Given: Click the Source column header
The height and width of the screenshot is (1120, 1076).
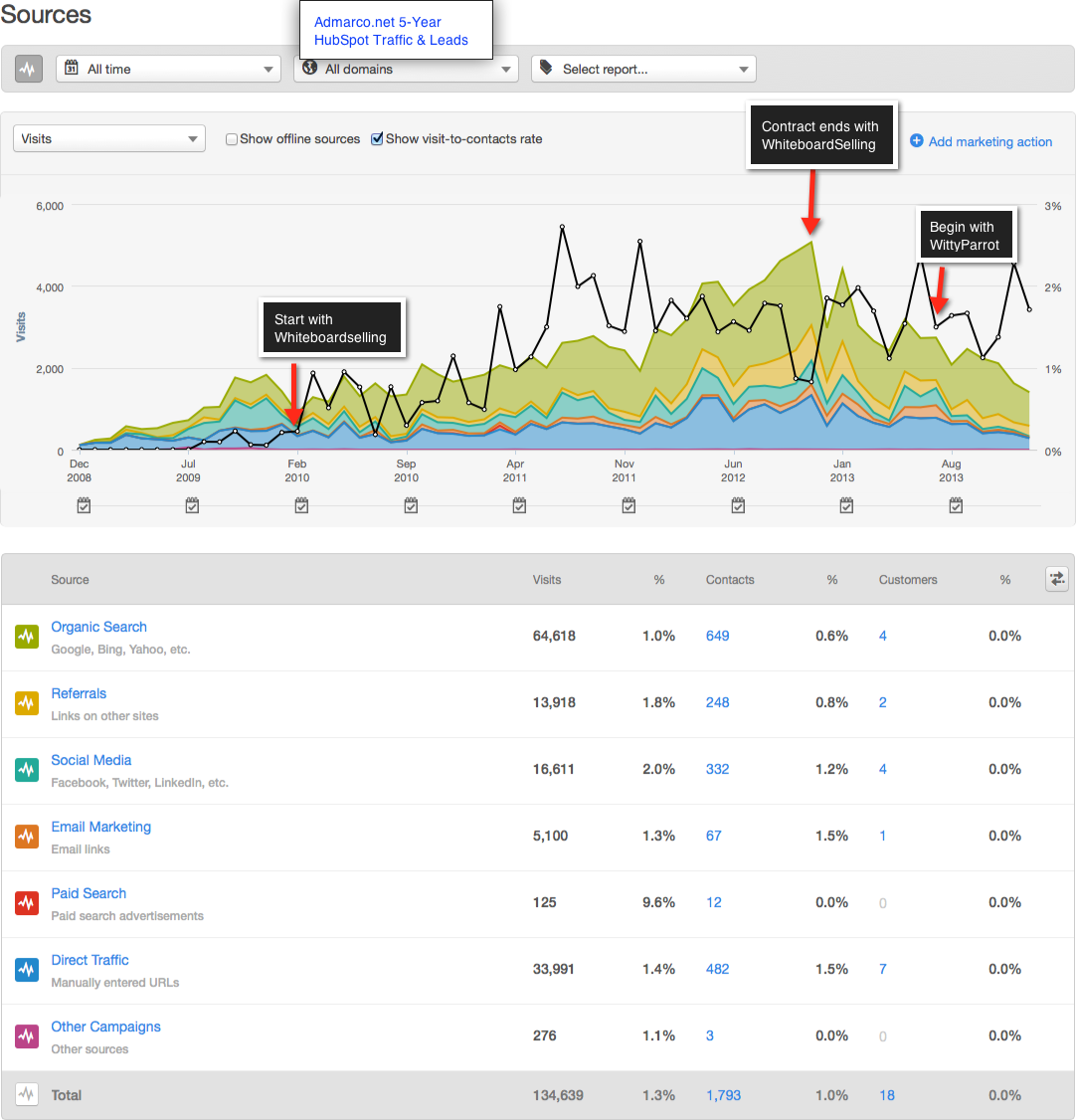Looking at the screenshot, I should 70,579.
